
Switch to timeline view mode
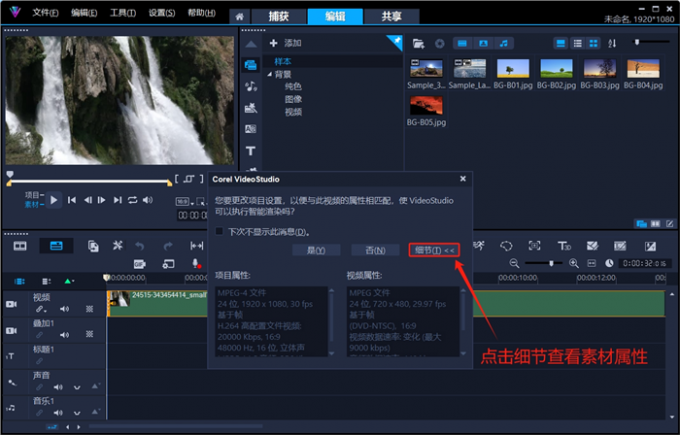pyautogui.click(x=56, y=246)
